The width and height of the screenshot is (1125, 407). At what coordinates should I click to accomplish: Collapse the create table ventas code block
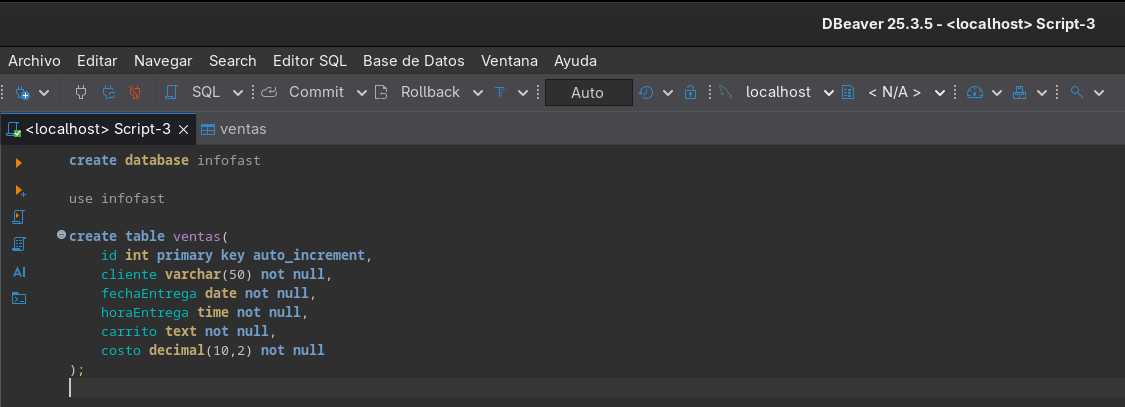(x=61, y=235)
